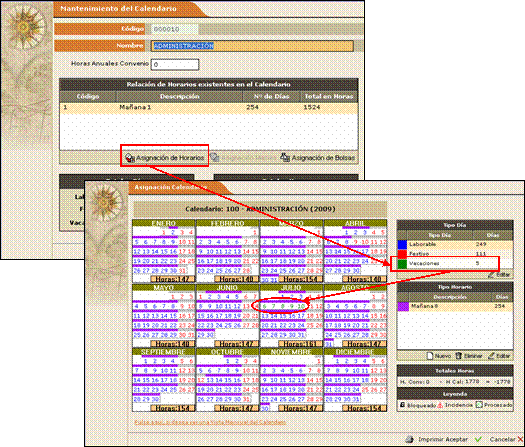Select the Mañana 1 schedule row
525x447 pixels.
(209, 107)
